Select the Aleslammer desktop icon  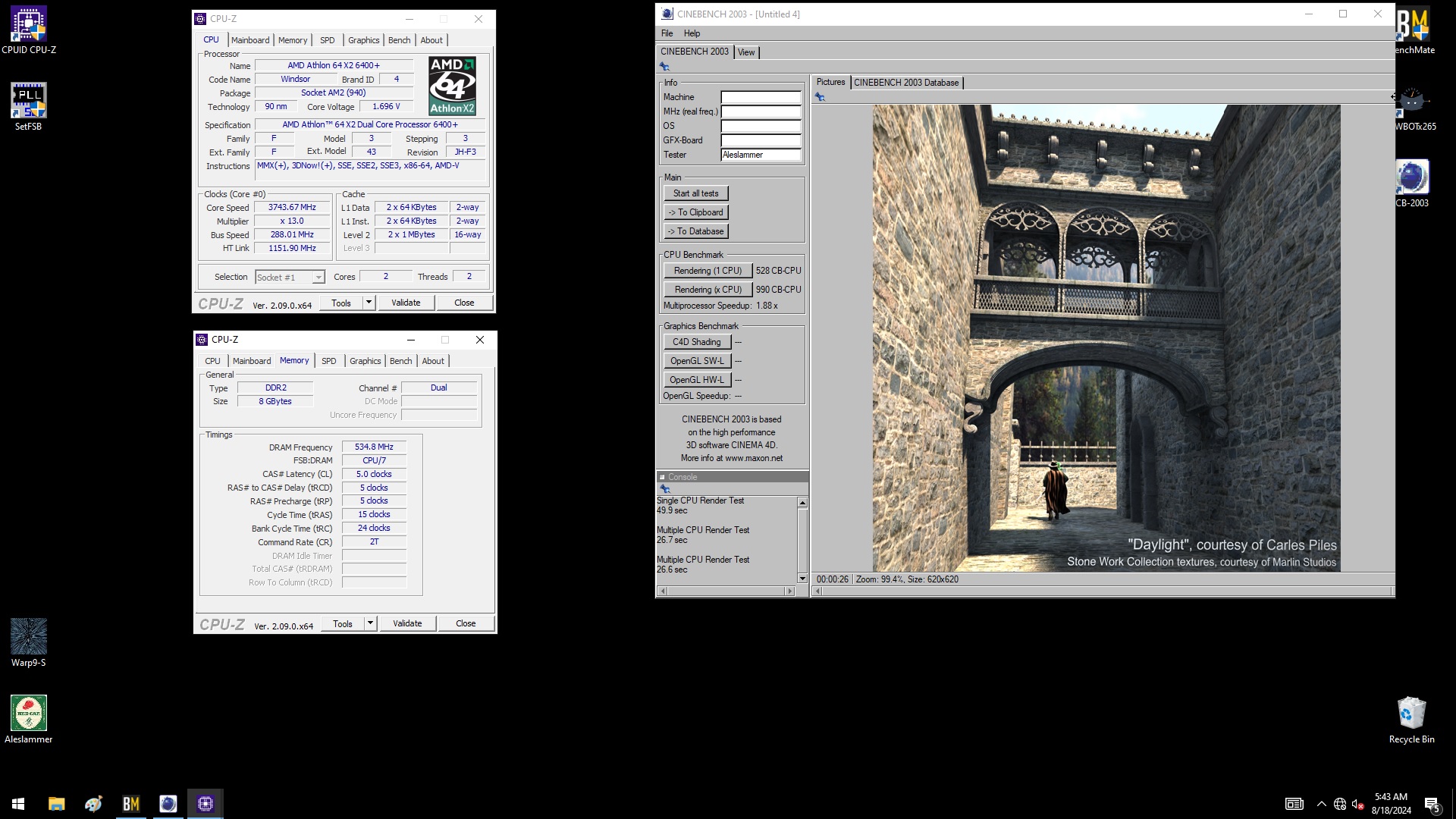pyautogui.click(x=29, y=720)
